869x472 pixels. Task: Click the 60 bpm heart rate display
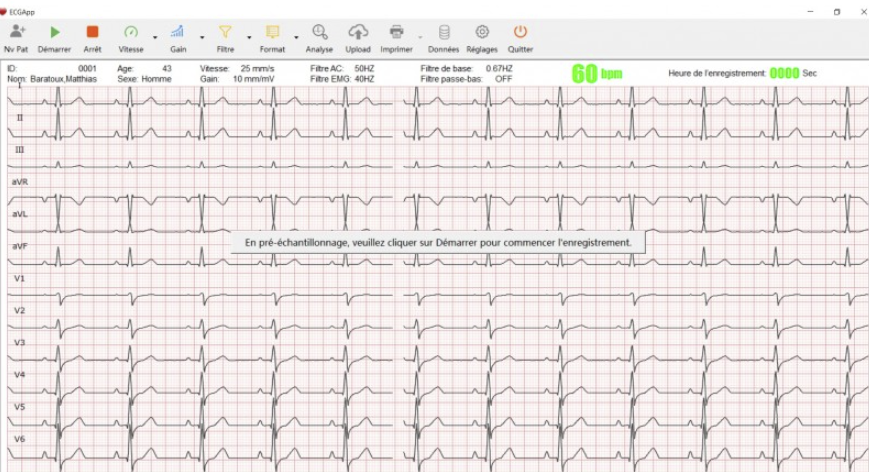point(597,73)
